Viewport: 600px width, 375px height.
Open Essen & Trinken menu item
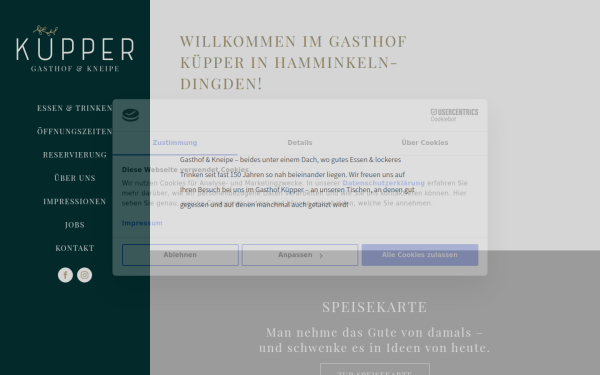[75, 108]
